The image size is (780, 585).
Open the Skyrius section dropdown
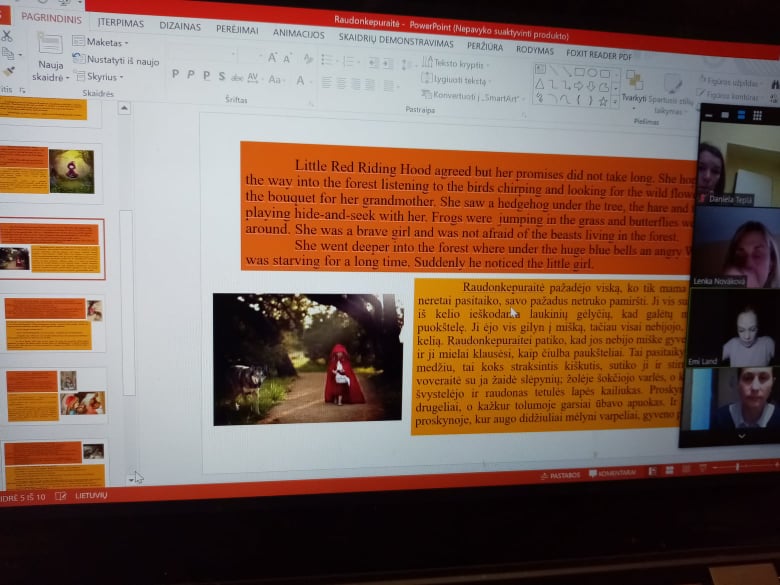[99, 77]
